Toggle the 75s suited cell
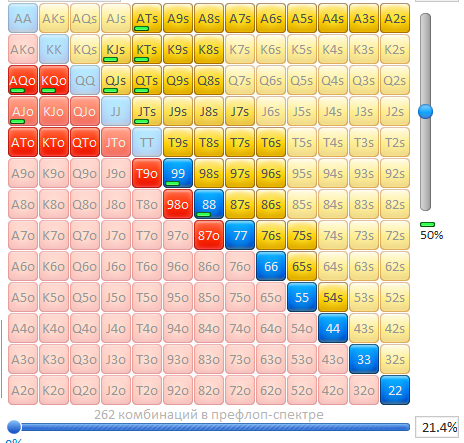The width and height of the screenshot is (464, 443). pyautogui.click(x=302, y=235)
